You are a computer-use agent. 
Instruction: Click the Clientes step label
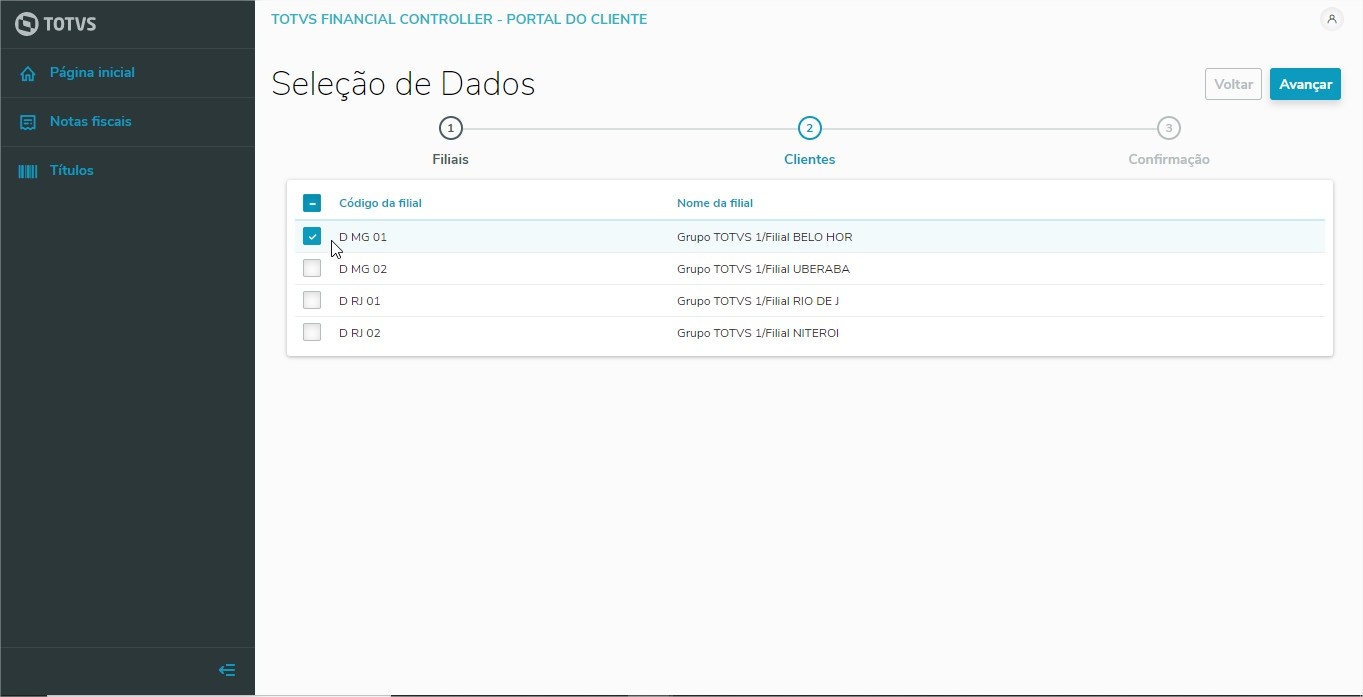click(x=810, y=159)
